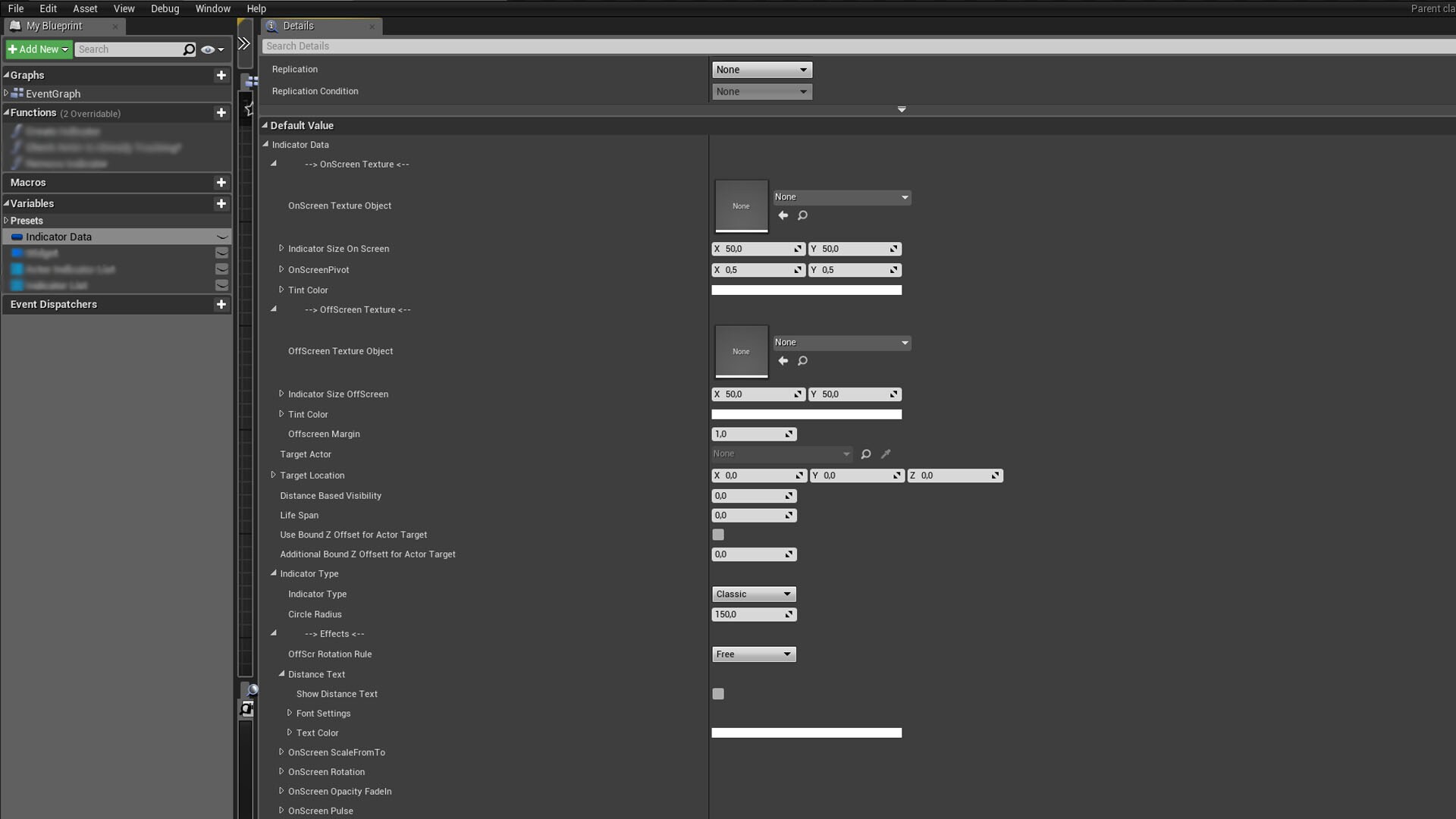This screenshot has height=819, width=1456.
Task: Add an Event Dispatcher with its plus icon
Action: pyautogui.click(x=221, y=304)
